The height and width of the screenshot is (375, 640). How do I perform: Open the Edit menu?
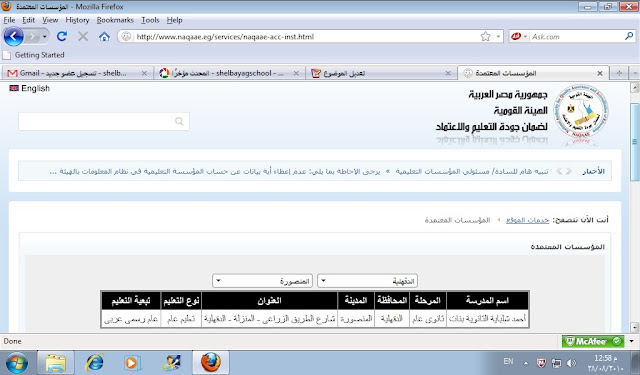click(28, 20)
